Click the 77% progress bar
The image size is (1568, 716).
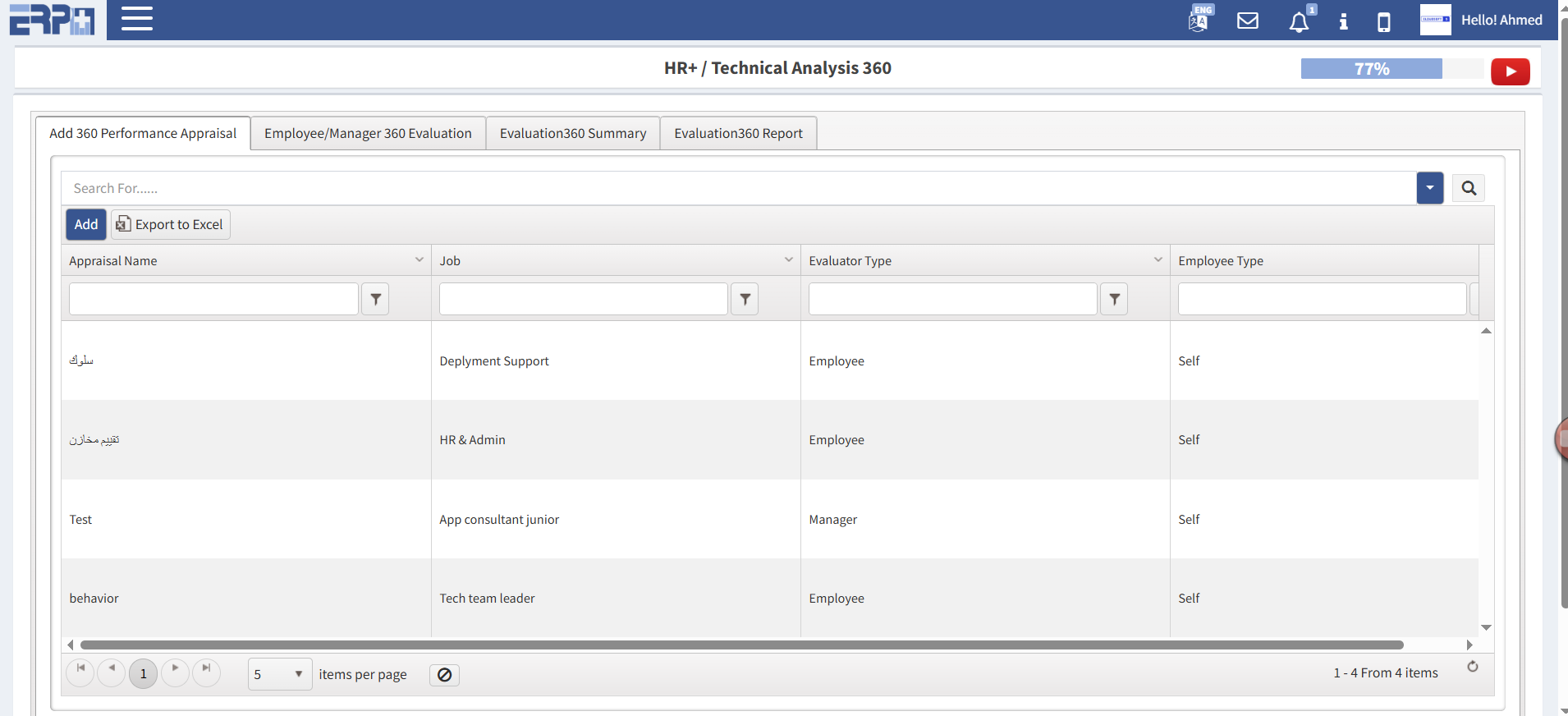(1371, 69)
